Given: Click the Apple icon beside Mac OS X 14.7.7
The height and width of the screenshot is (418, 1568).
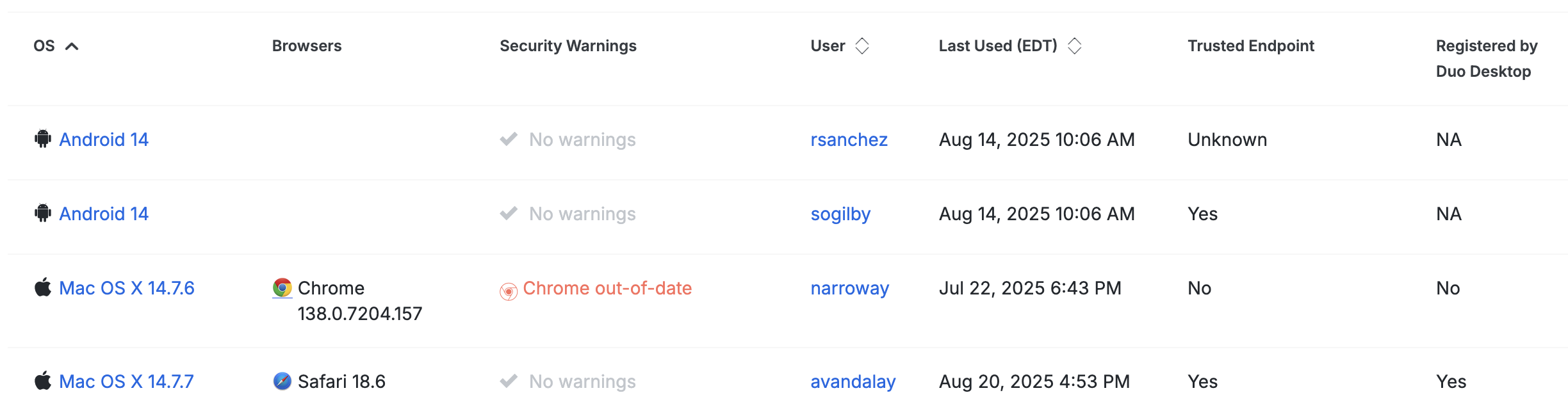Looking at the screenshot, I should (x=43, y=381).
